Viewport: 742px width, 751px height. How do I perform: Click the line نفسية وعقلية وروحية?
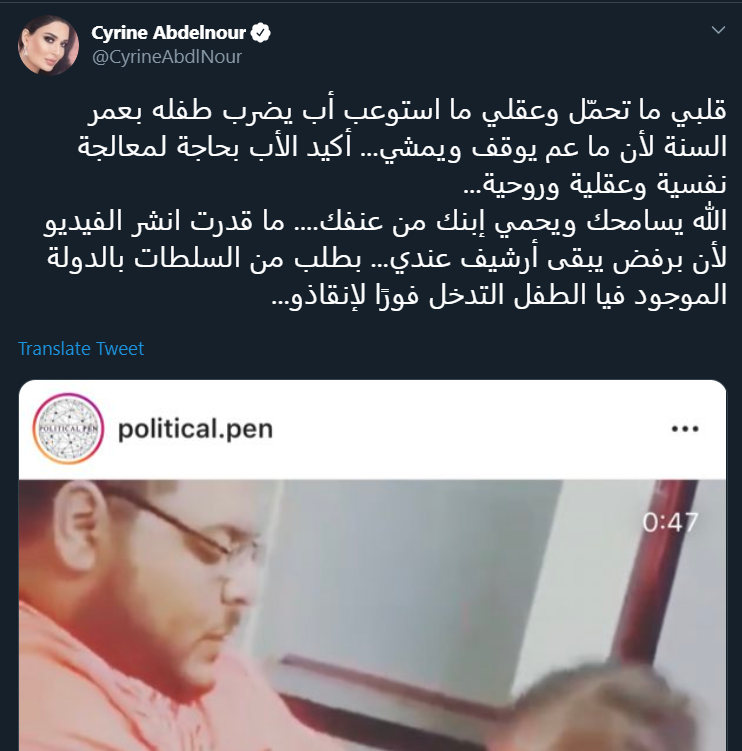pyautogui.click(x=595, y=184)
